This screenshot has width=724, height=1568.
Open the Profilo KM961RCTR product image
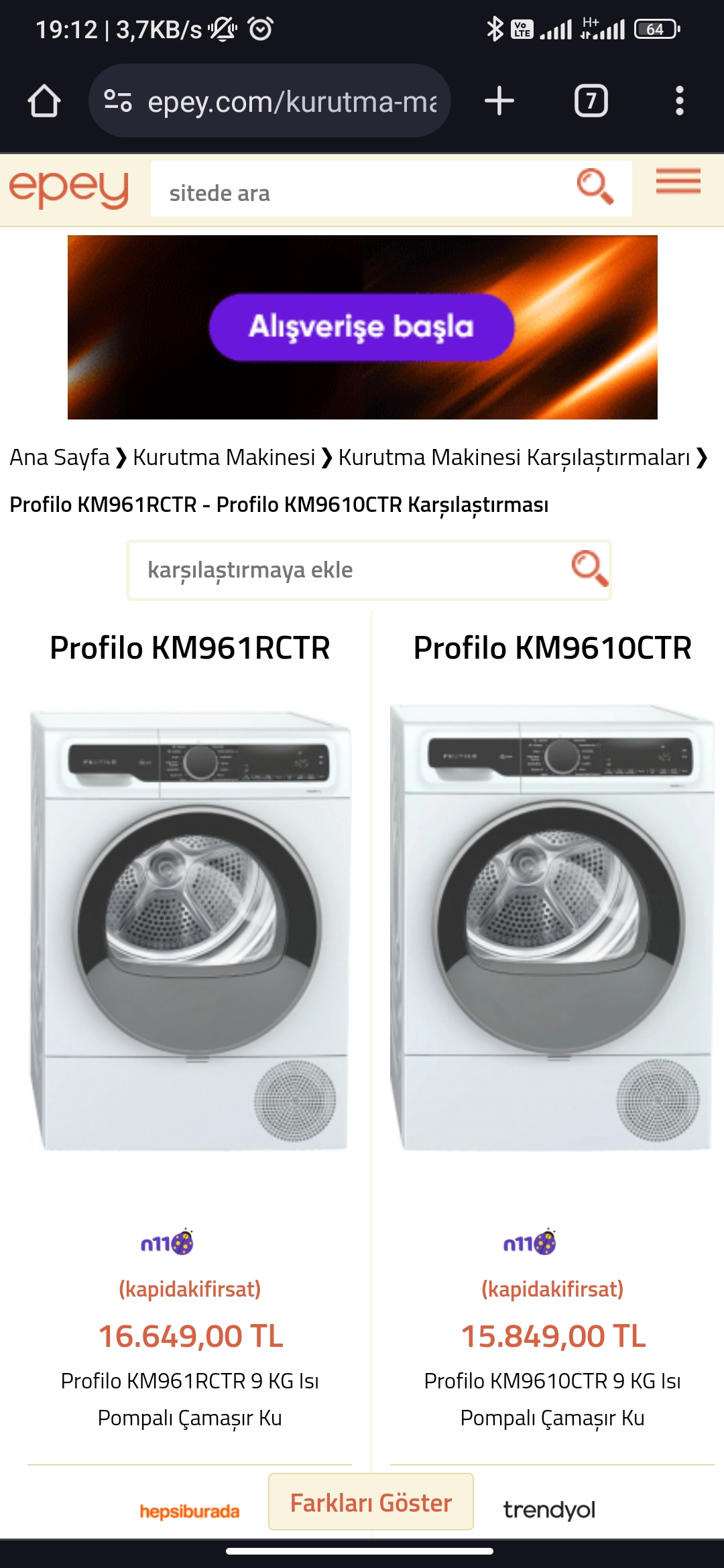pos(190,931)
